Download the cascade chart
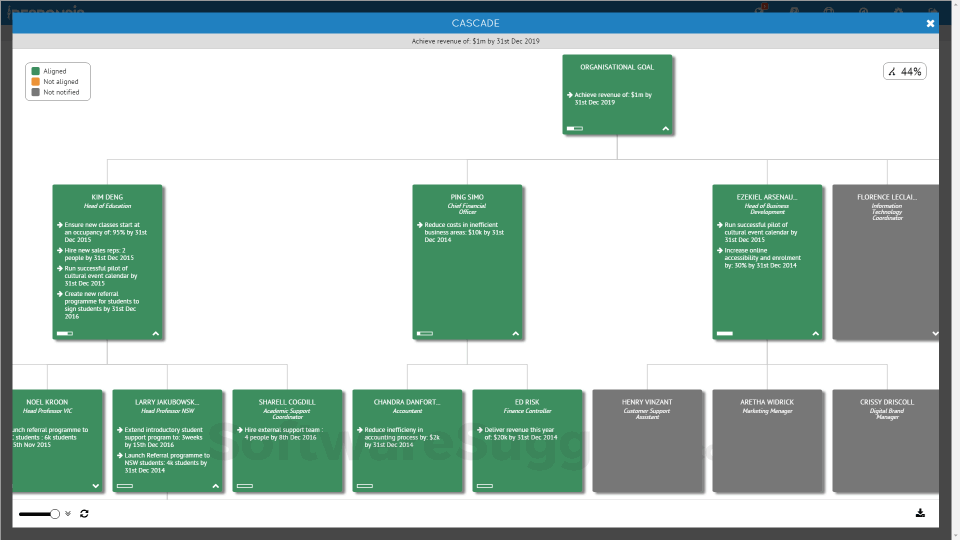This screenshot has width=960, height=540. (920, 513)
